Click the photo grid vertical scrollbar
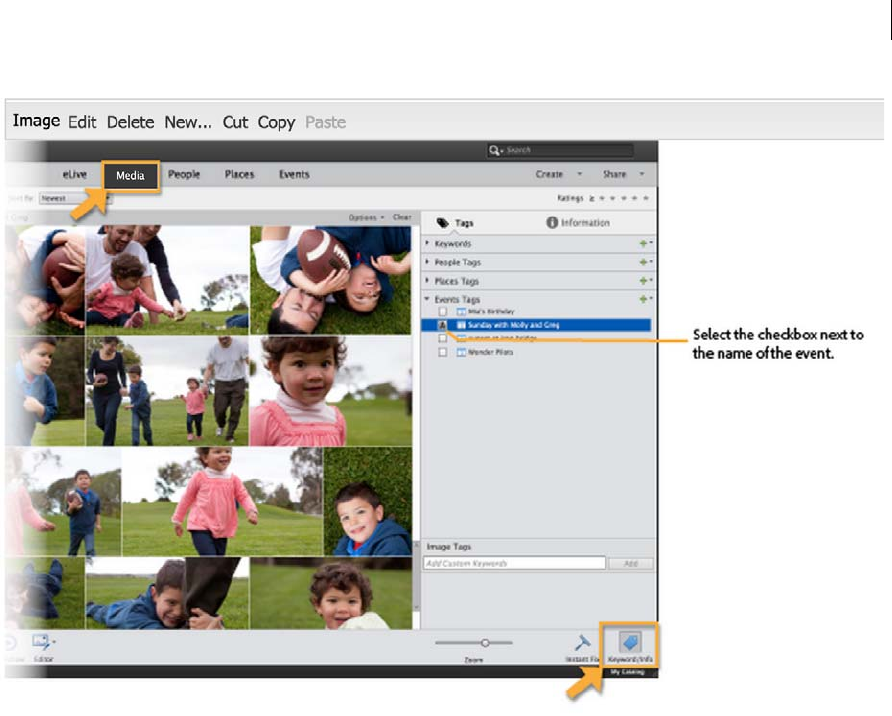Screen dimensions: 892x716 click(416, 576)
